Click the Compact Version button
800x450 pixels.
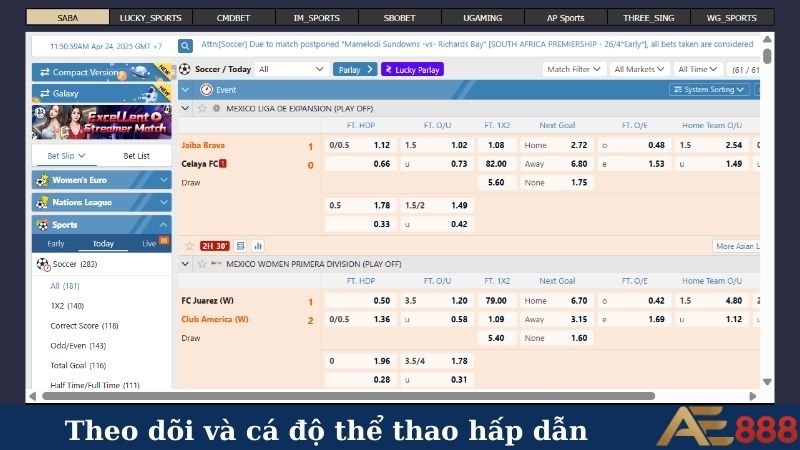[x=102, y=72]
